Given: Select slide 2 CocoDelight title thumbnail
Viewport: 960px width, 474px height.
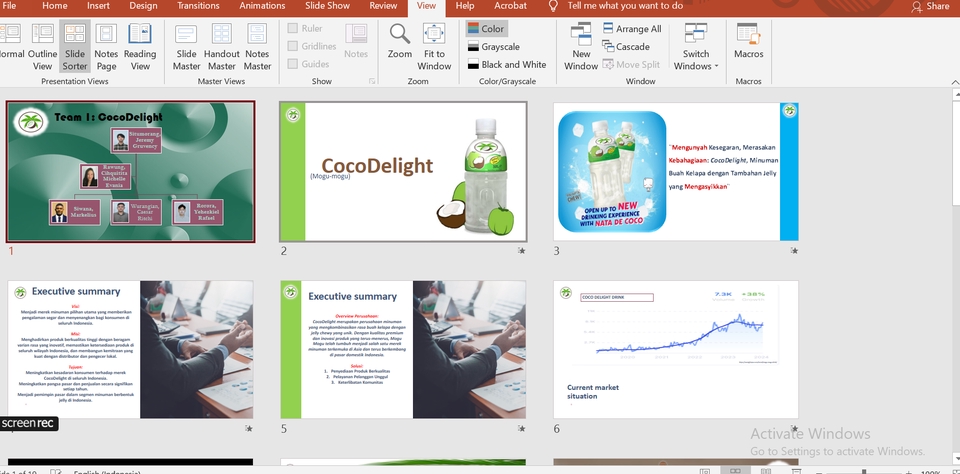Looking at the screenshot, I should coord(403,171).
